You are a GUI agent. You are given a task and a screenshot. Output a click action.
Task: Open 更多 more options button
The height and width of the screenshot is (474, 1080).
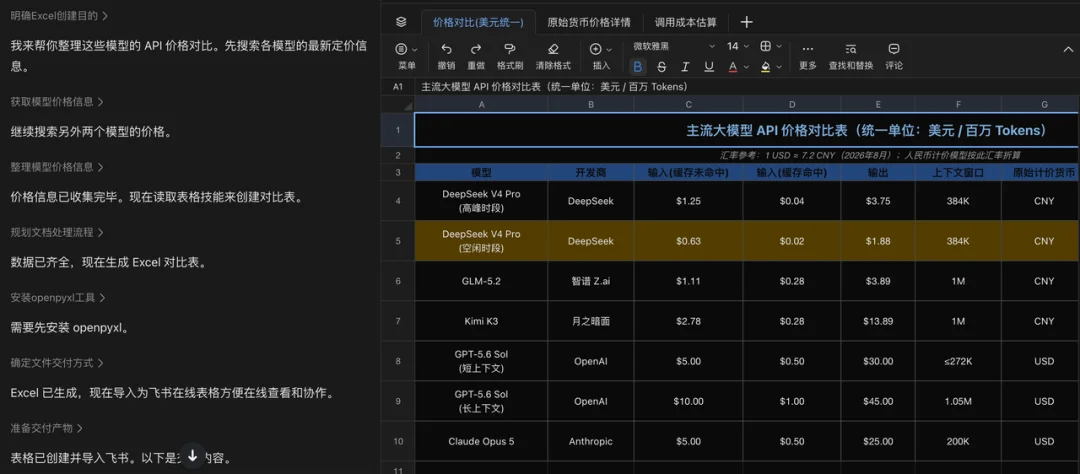point(808,56)
